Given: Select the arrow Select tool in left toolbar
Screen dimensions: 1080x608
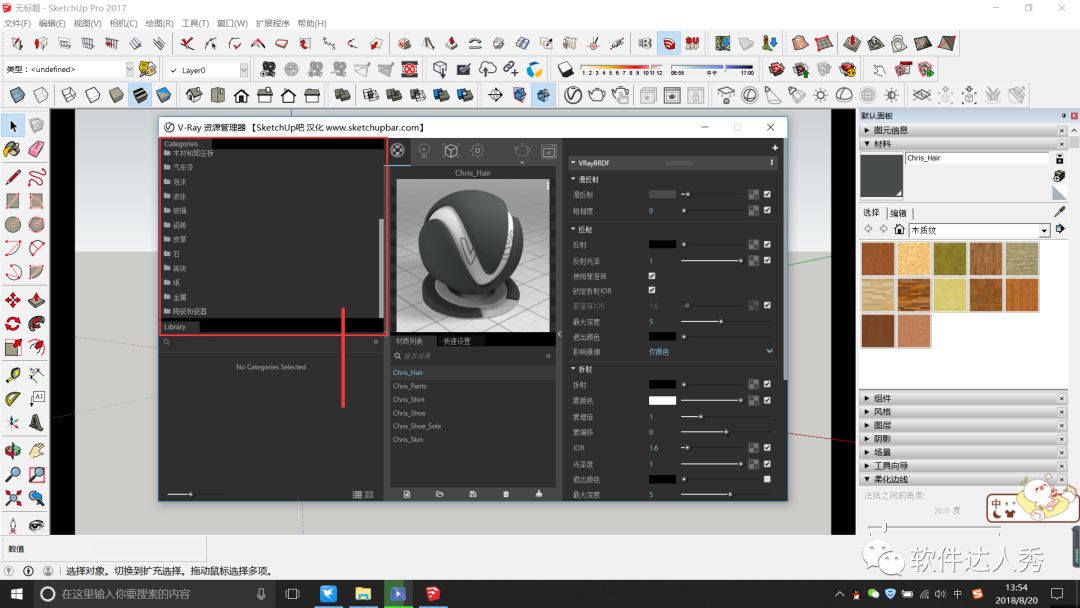Looking at the screenshot, I should click(x=13, y=126).
